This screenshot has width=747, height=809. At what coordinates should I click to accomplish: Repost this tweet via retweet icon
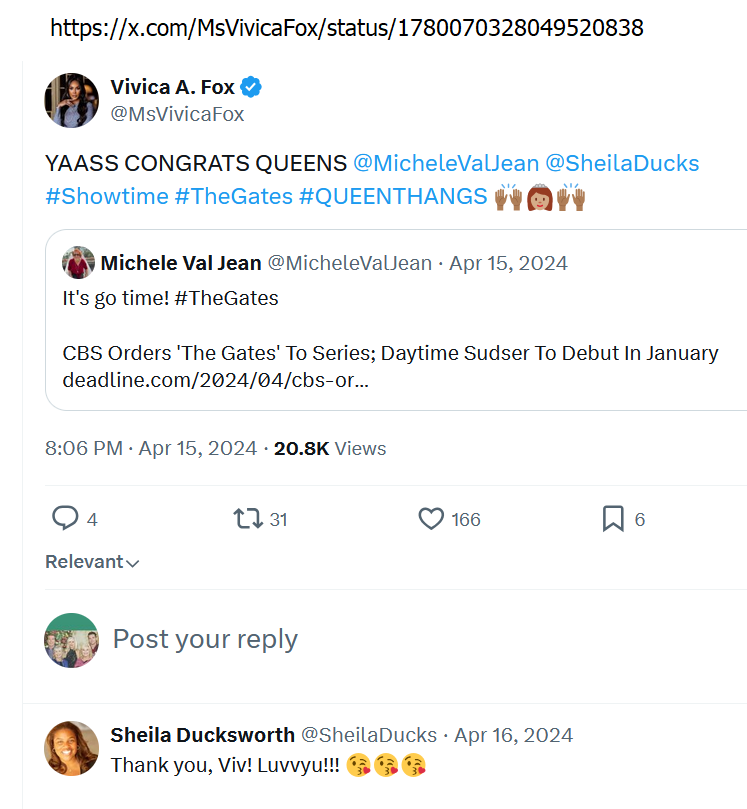pyautogui.click(x=247, y=518)
